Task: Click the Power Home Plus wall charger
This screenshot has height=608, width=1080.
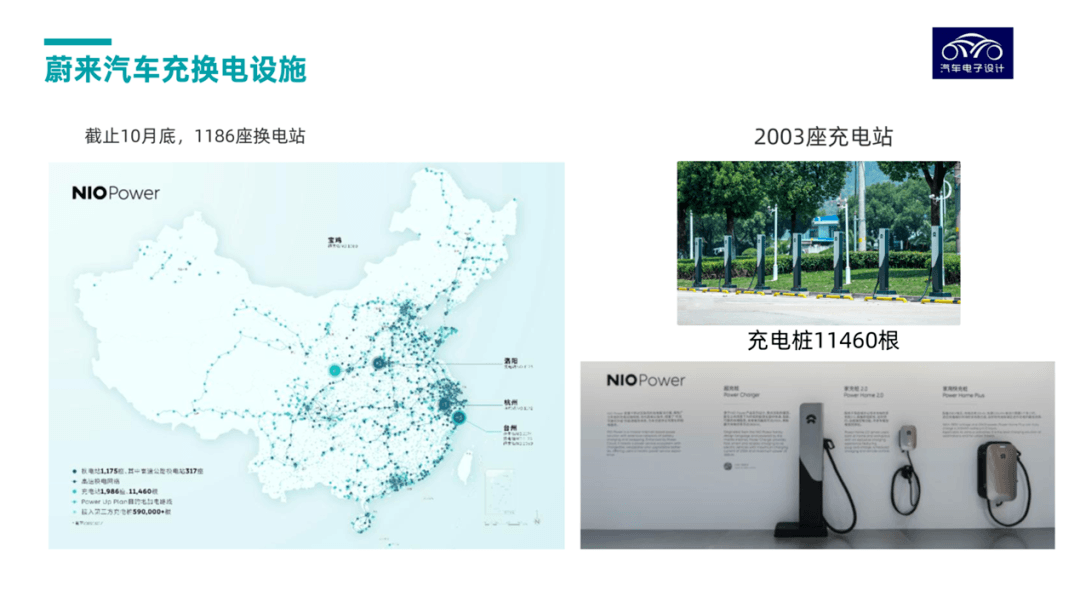Action: pyautogui.click(x=1002, y=482)
